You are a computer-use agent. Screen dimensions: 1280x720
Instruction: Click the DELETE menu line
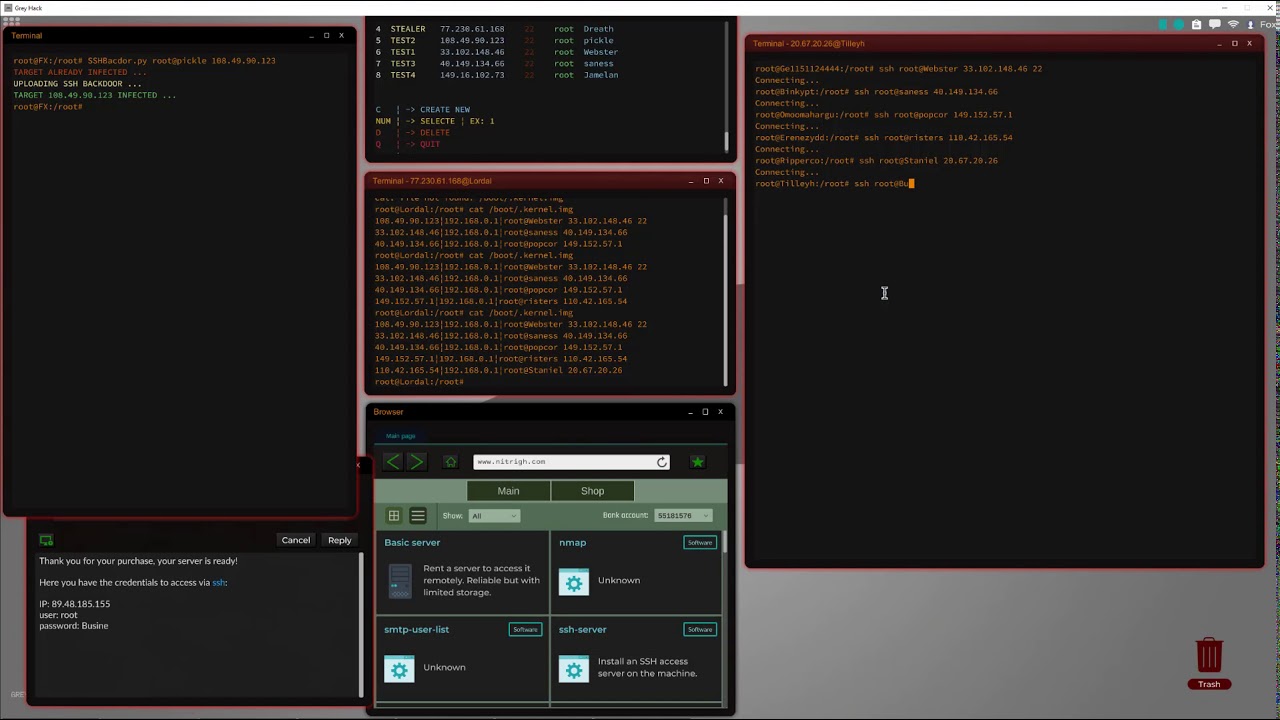click(413, 133)
